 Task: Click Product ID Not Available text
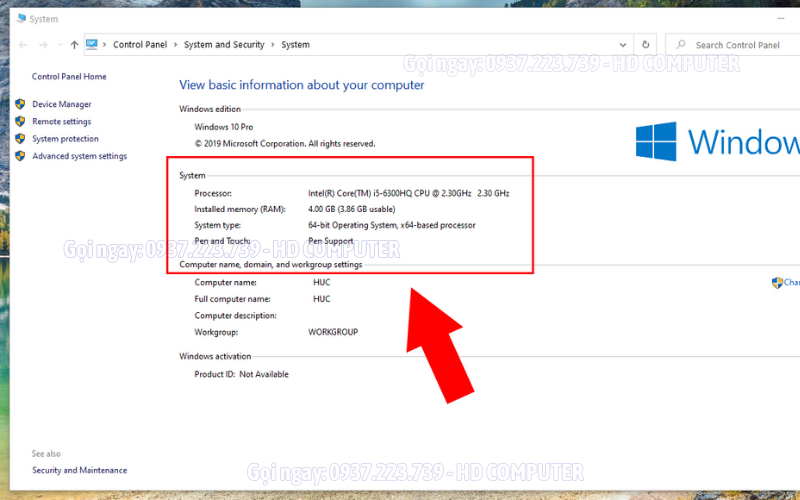[241, 374]
